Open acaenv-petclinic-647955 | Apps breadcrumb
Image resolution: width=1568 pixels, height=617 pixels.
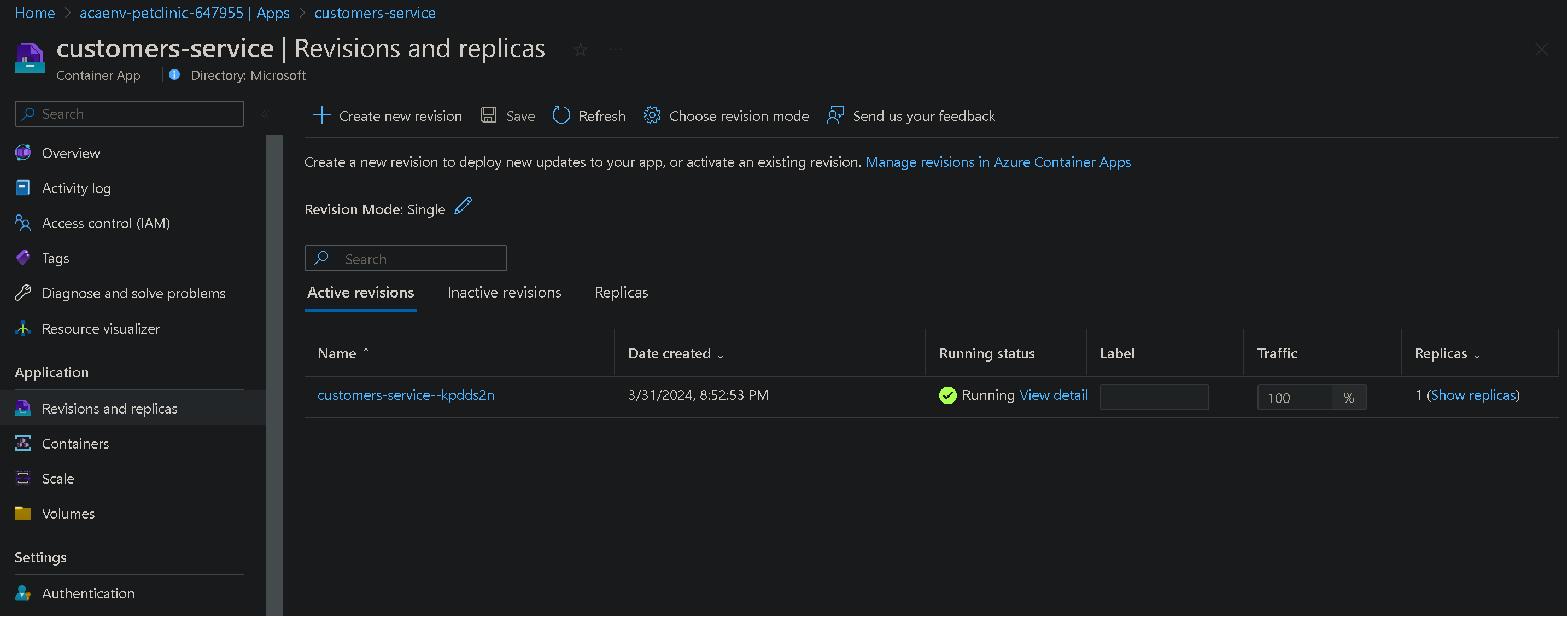click(x=184, y=12)
